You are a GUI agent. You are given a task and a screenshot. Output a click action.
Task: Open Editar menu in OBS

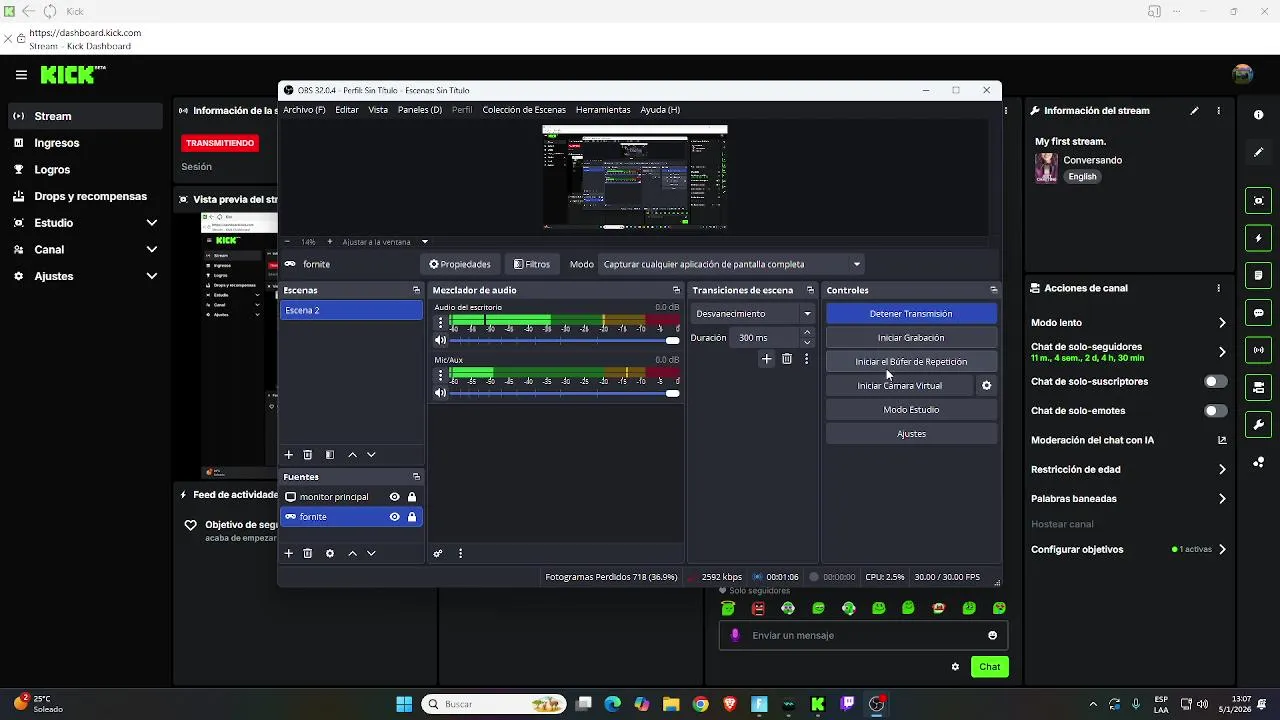pos(347,110)
